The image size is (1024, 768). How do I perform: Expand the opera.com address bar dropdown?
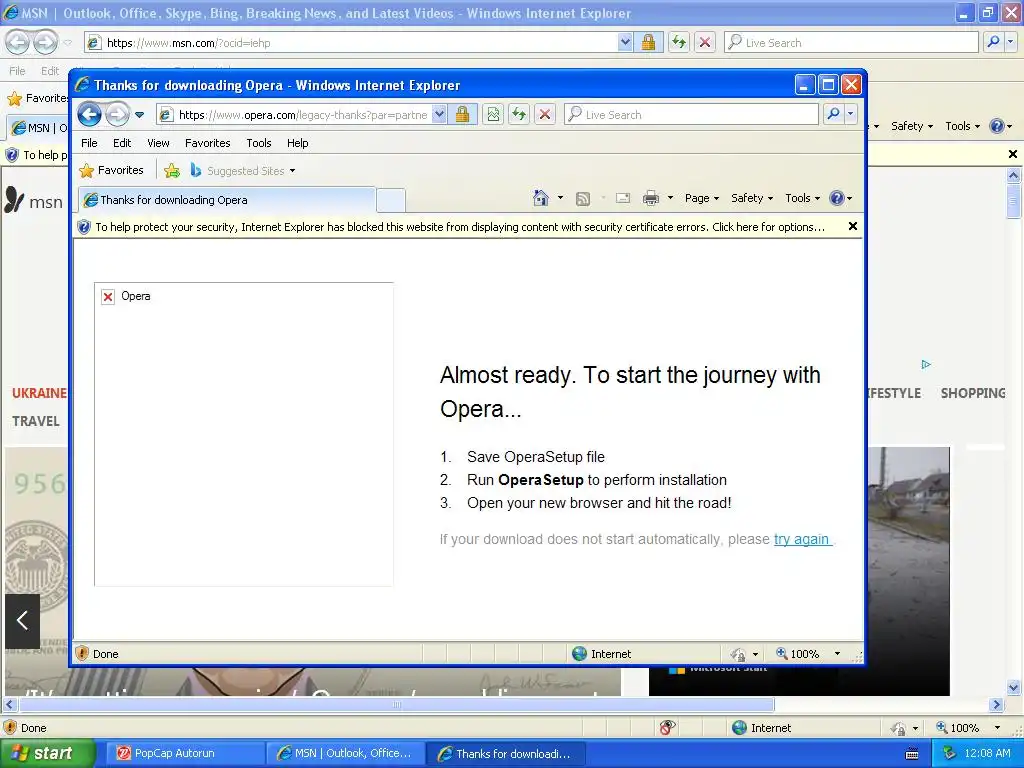click(x=440, y=115)
